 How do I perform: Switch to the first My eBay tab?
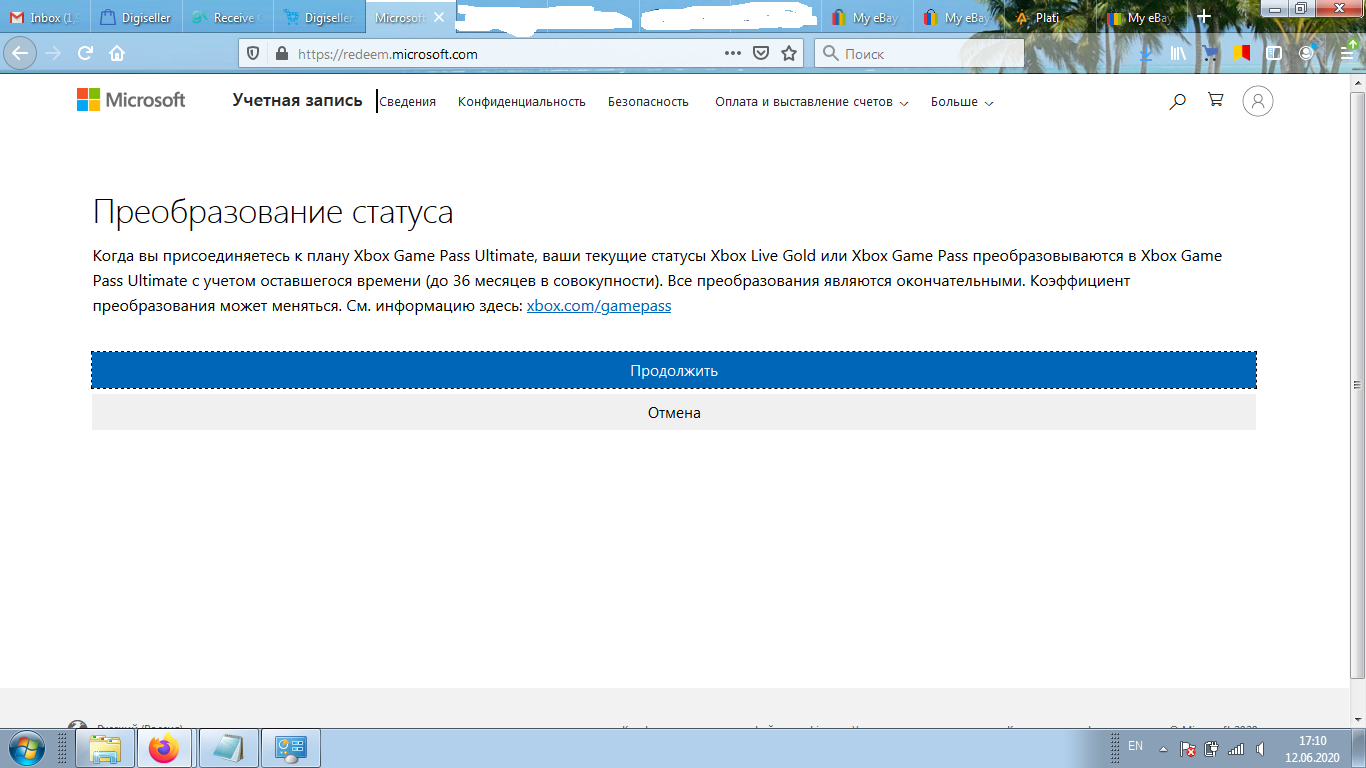(x=867, y=18)
